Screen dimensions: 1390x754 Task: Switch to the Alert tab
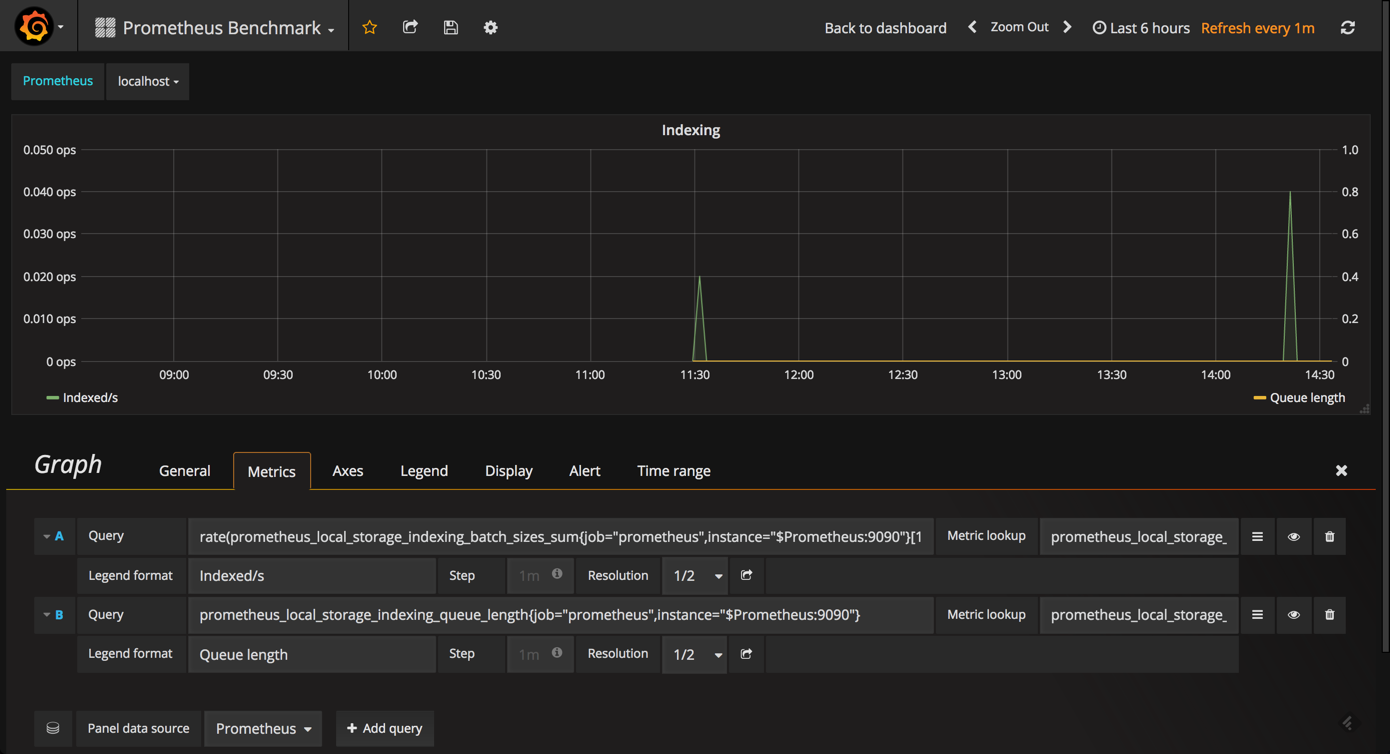(585, 470)
